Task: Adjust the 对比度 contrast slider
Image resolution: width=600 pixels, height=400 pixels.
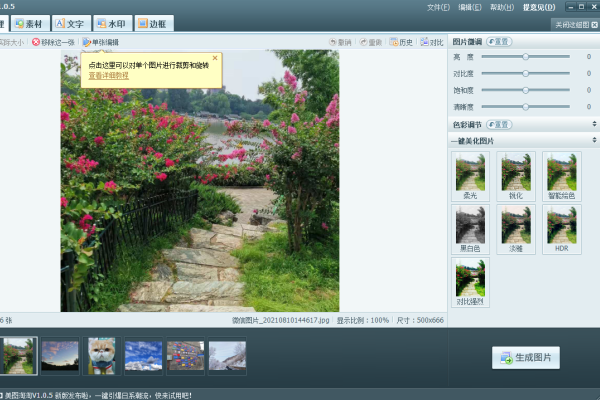Action: 526,73
